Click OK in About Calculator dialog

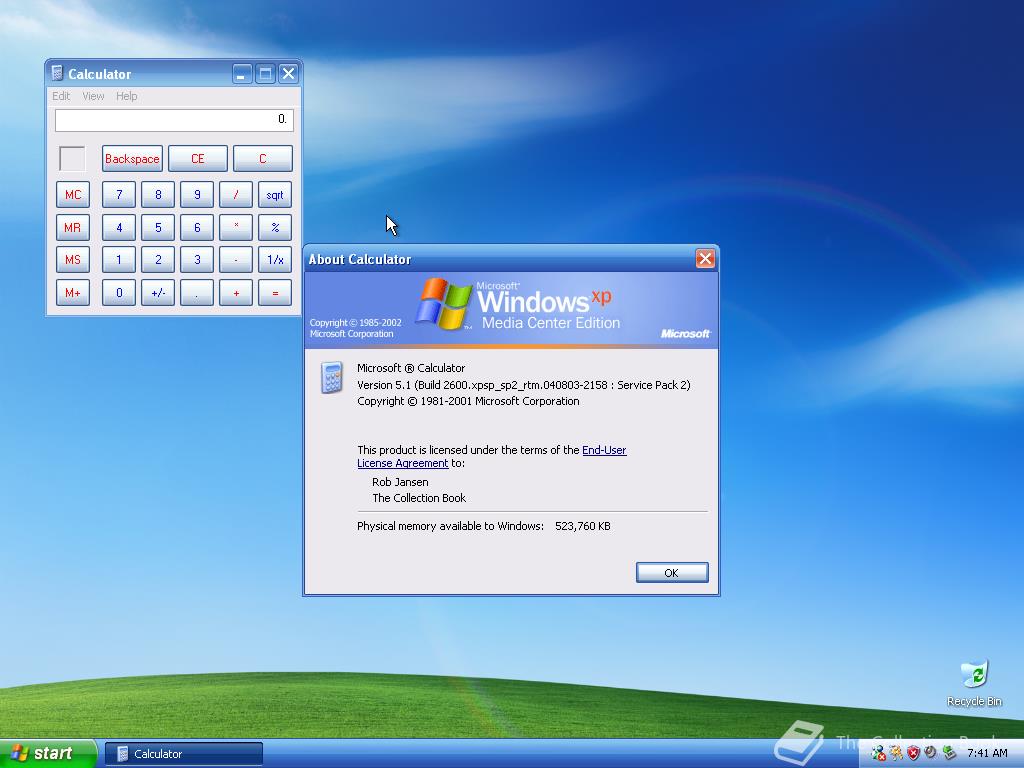tap(672, 573)
